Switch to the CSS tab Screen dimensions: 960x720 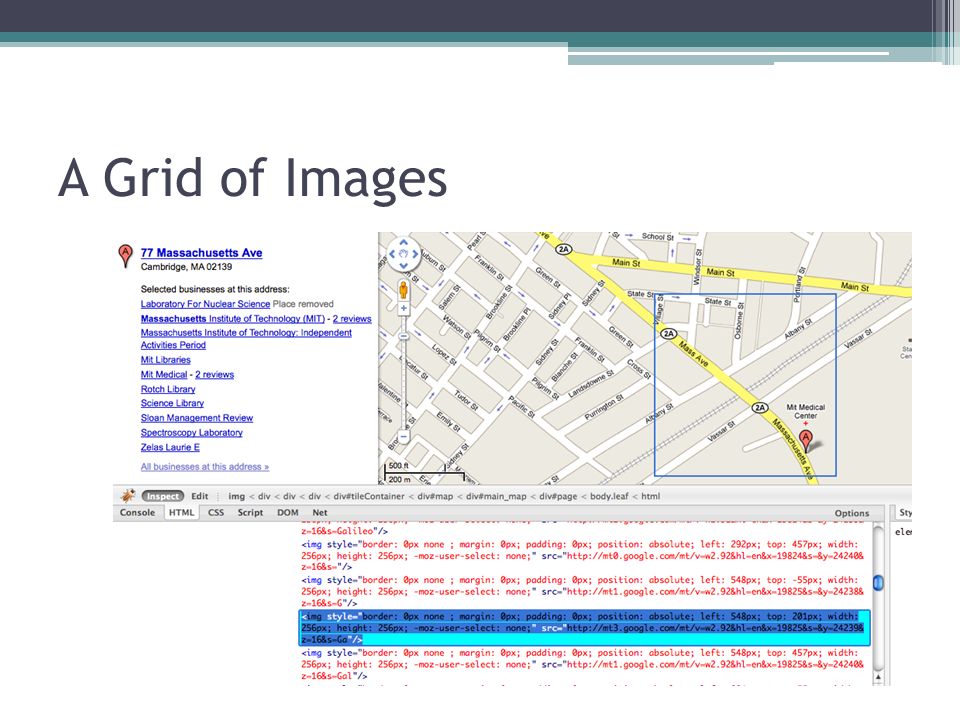216,512
